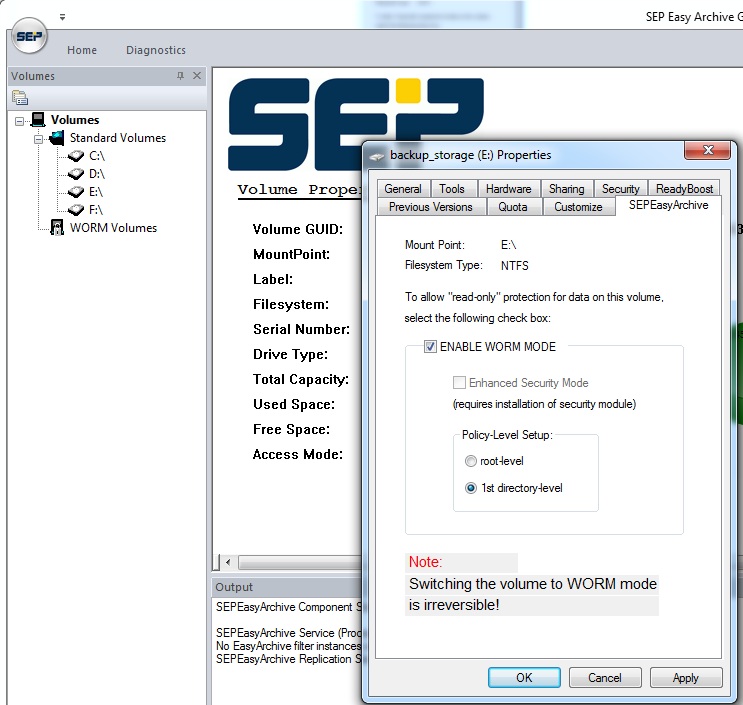Click the drive icon in Properties title bar

click(x=377, y=156)
